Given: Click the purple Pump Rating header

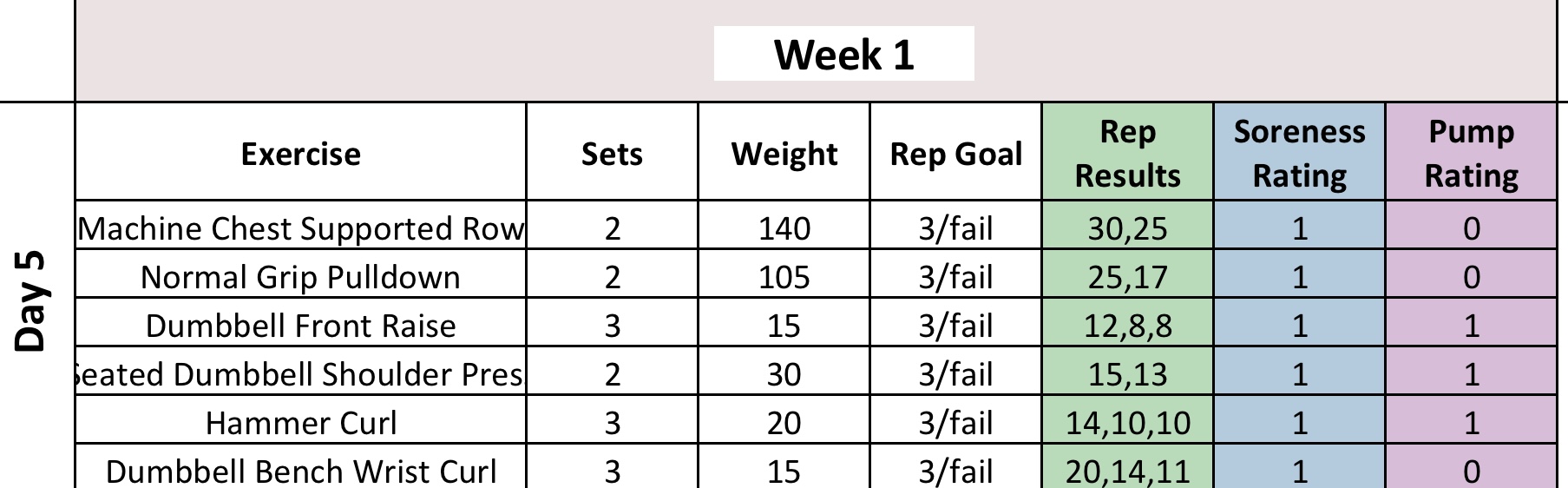Looking at the screenshot, I should (1471, 154).
